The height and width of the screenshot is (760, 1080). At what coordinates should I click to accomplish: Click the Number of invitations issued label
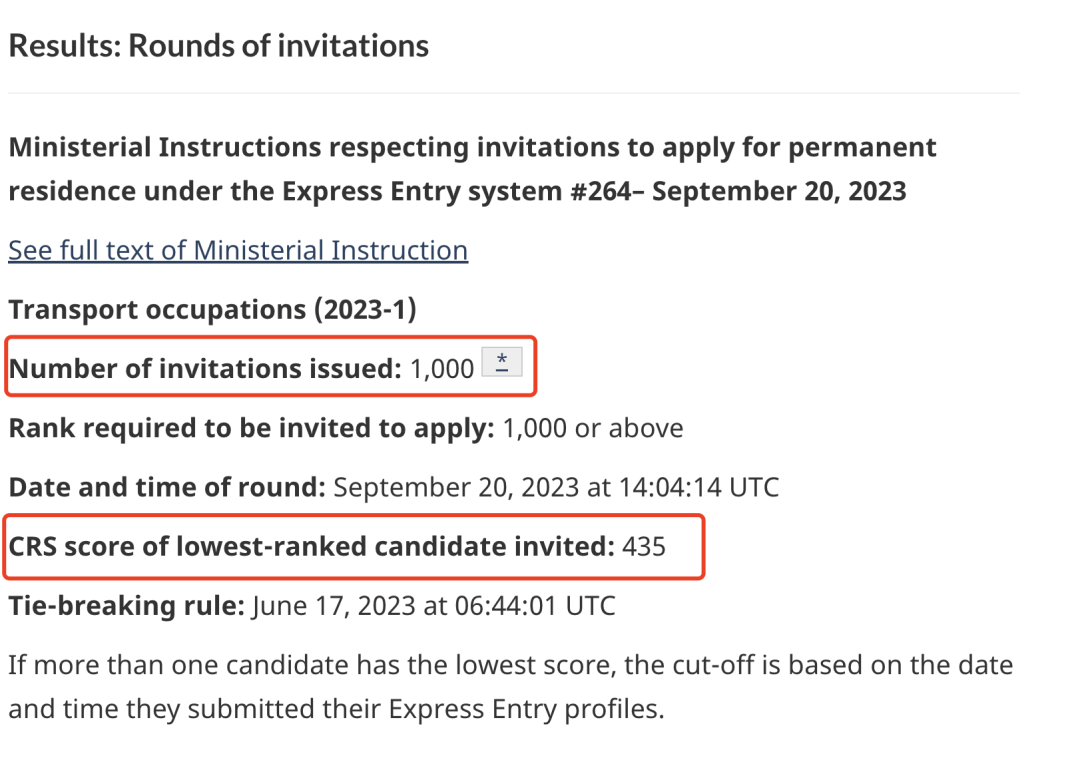click(205, 369)
